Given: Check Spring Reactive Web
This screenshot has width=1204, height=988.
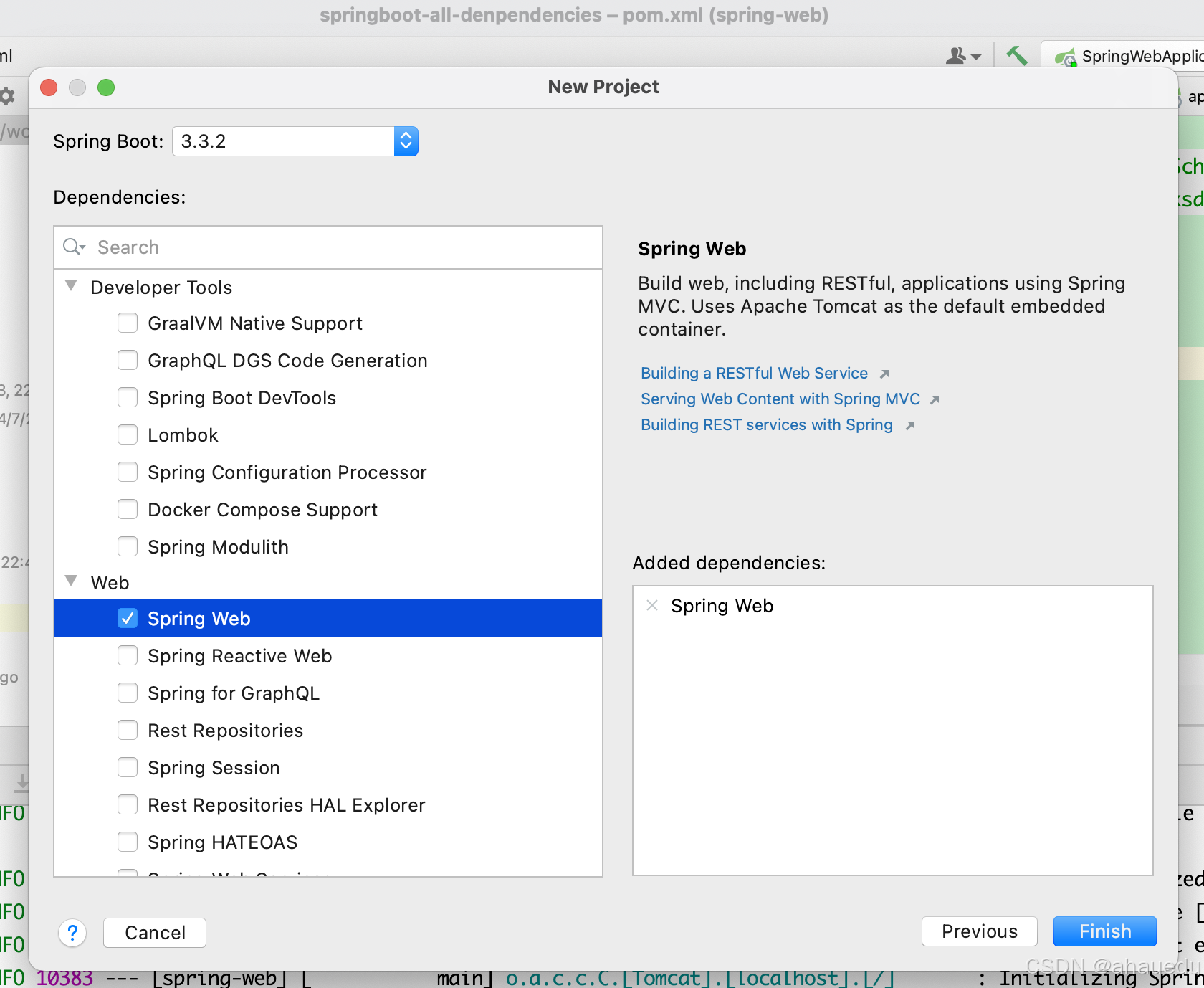Looking at the screenshot, I should [x=128, y=655].
